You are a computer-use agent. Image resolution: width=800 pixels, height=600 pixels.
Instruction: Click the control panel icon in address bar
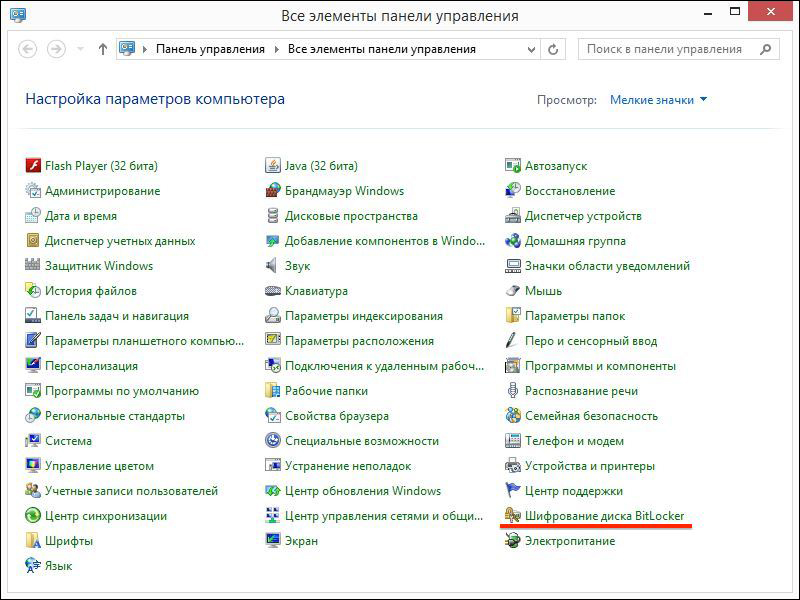click(x=127, y=48)
